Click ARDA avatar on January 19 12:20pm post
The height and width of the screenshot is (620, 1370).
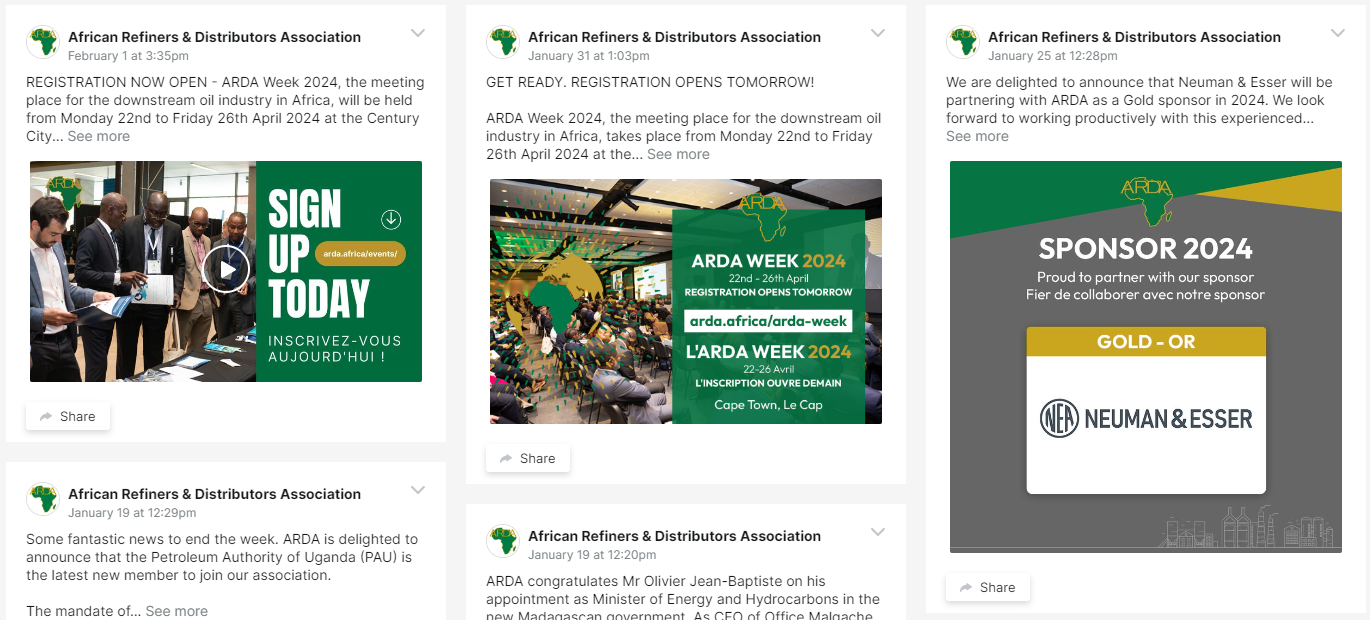[x=503, y=542]
